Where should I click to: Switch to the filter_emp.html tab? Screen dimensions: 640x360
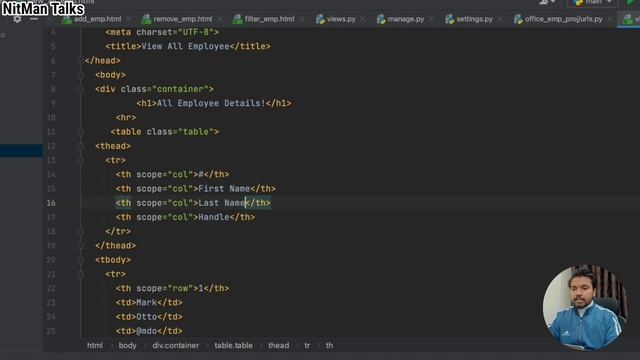[269, 19]
